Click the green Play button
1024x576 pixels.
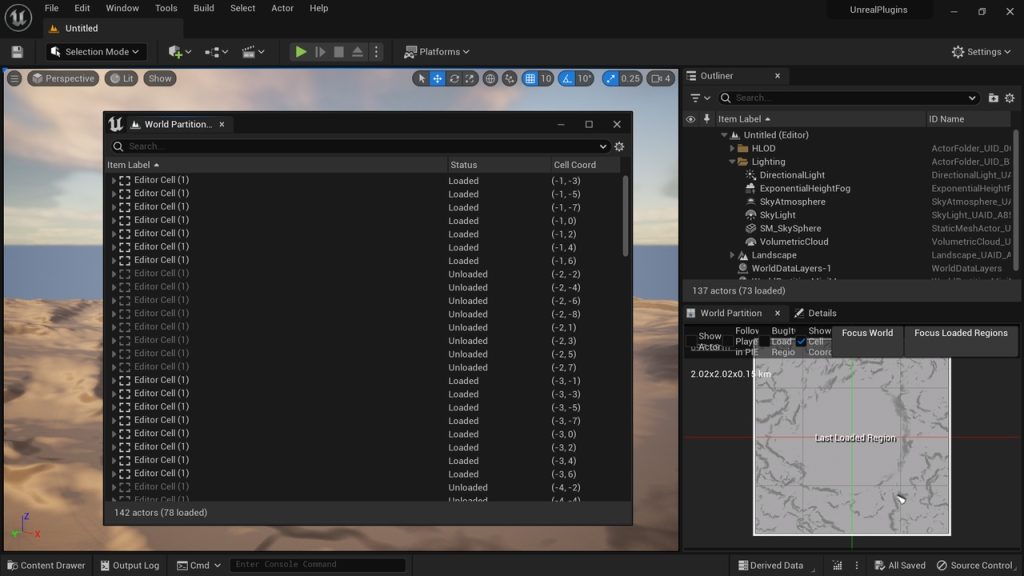pyautogui.click(x=300, y=52)
